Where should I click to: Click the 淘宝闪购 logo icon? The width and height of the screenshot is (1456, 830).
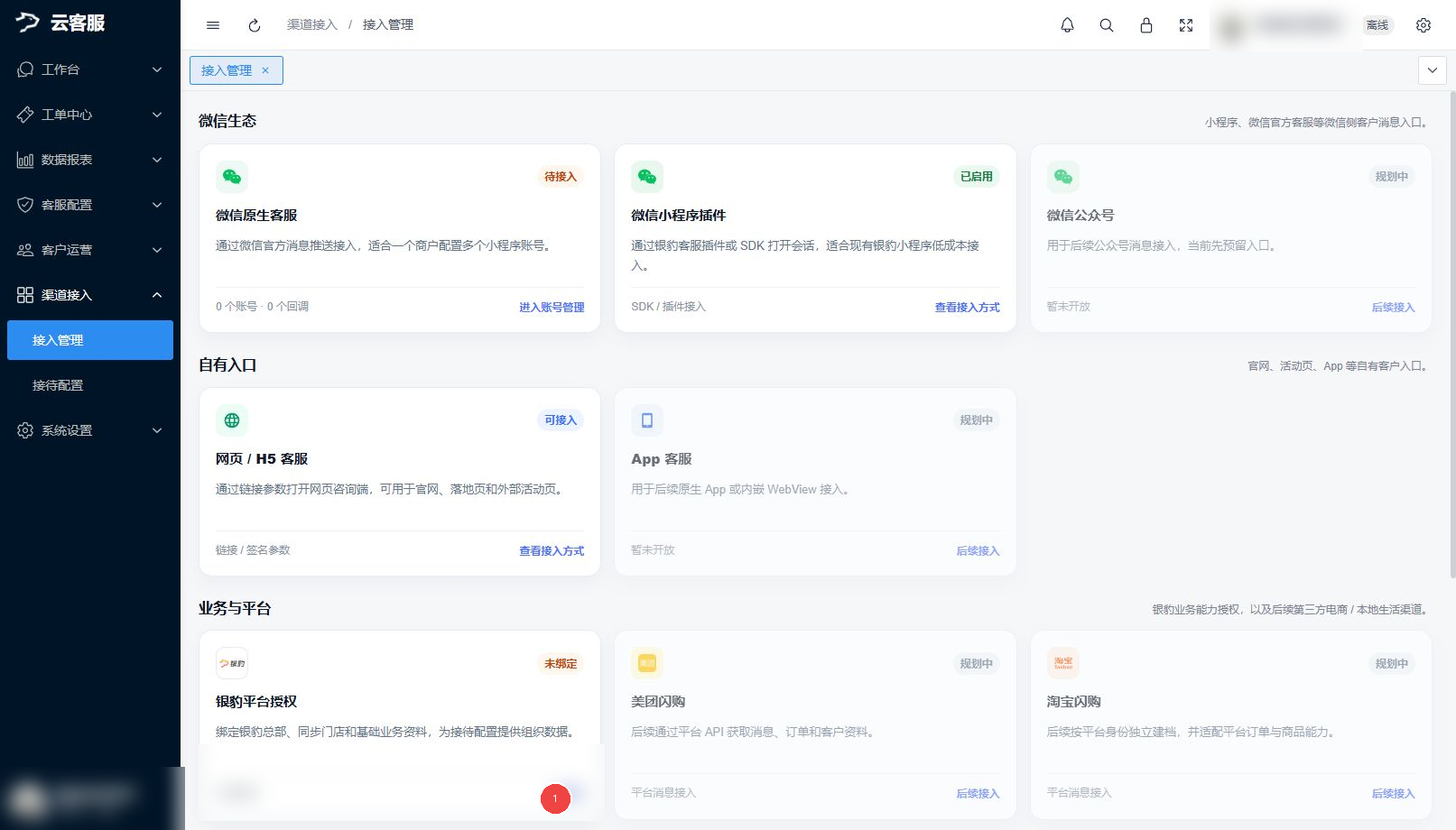point(1063,663)
